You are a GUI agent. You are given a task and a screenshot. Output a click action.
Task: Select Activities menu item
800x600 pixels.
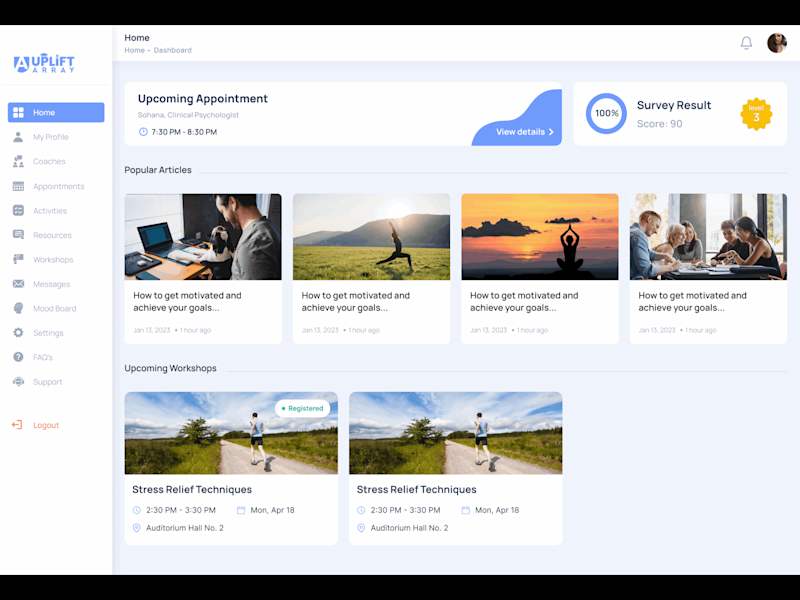point(50,211)
